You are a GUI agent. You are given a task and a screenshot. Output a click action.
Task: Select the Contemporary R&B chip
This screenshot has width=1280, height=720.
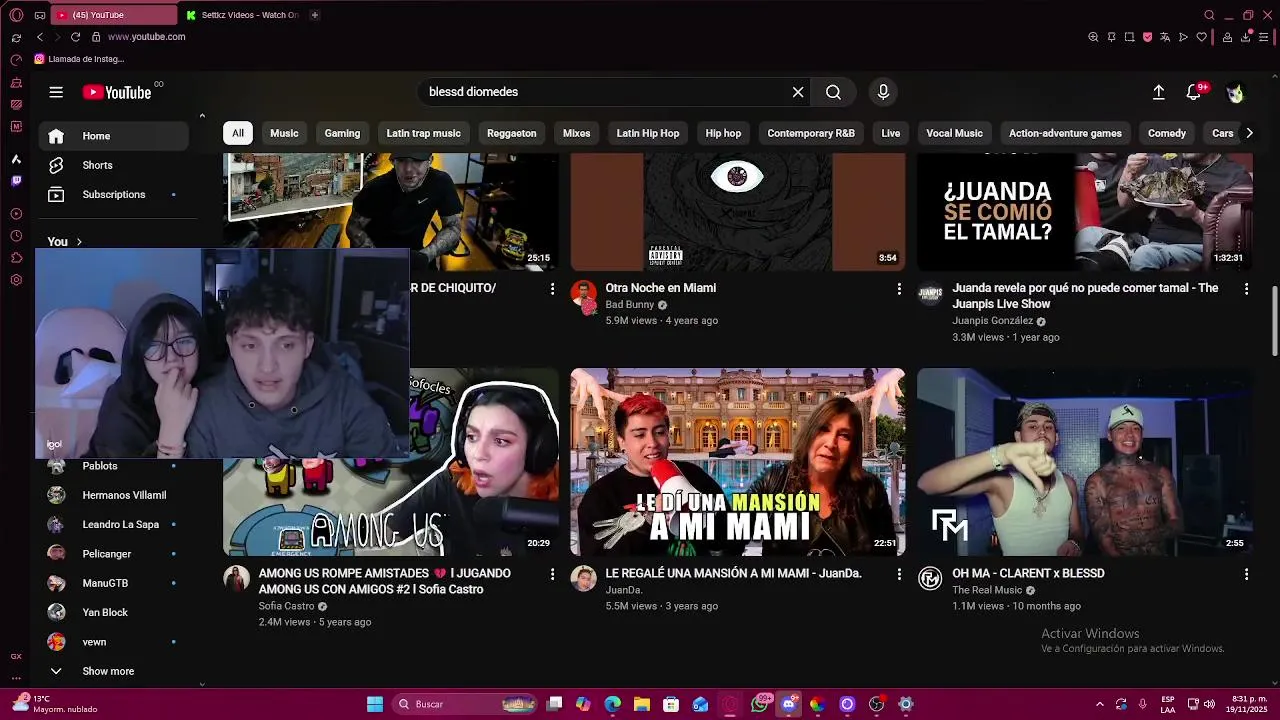[811, 133]
